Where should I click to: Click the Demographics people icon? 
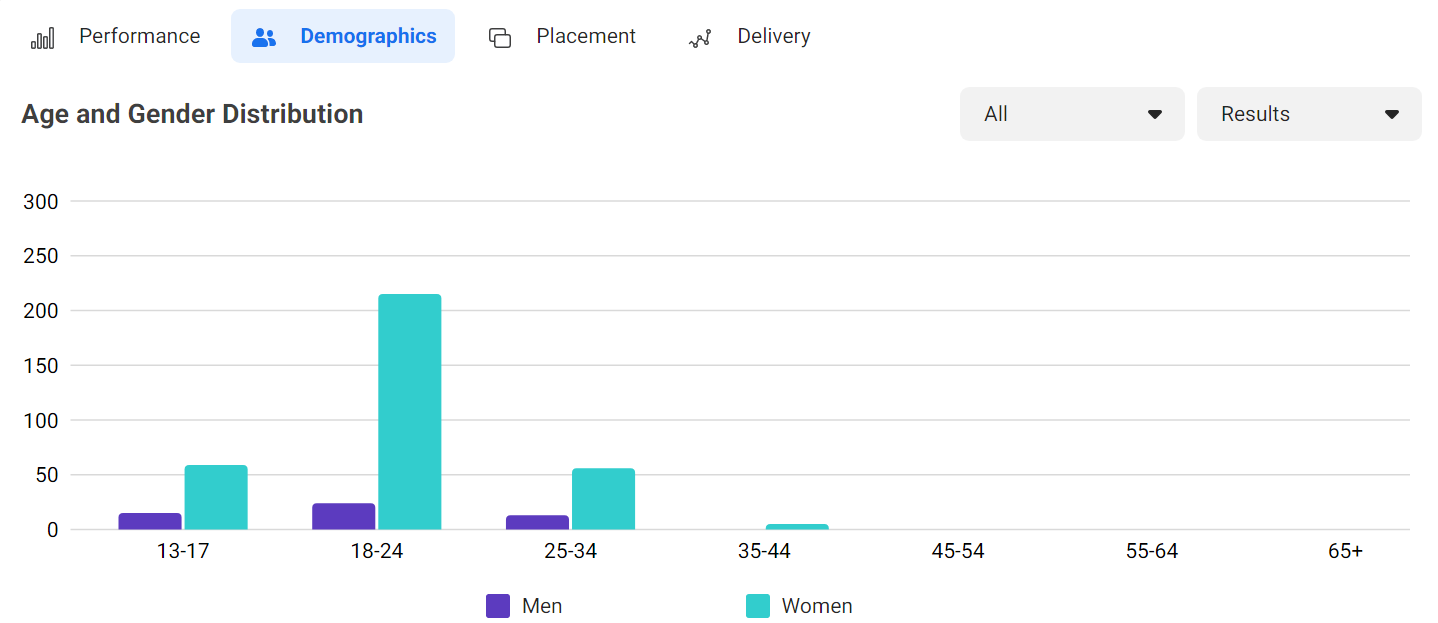pos(264,38)
